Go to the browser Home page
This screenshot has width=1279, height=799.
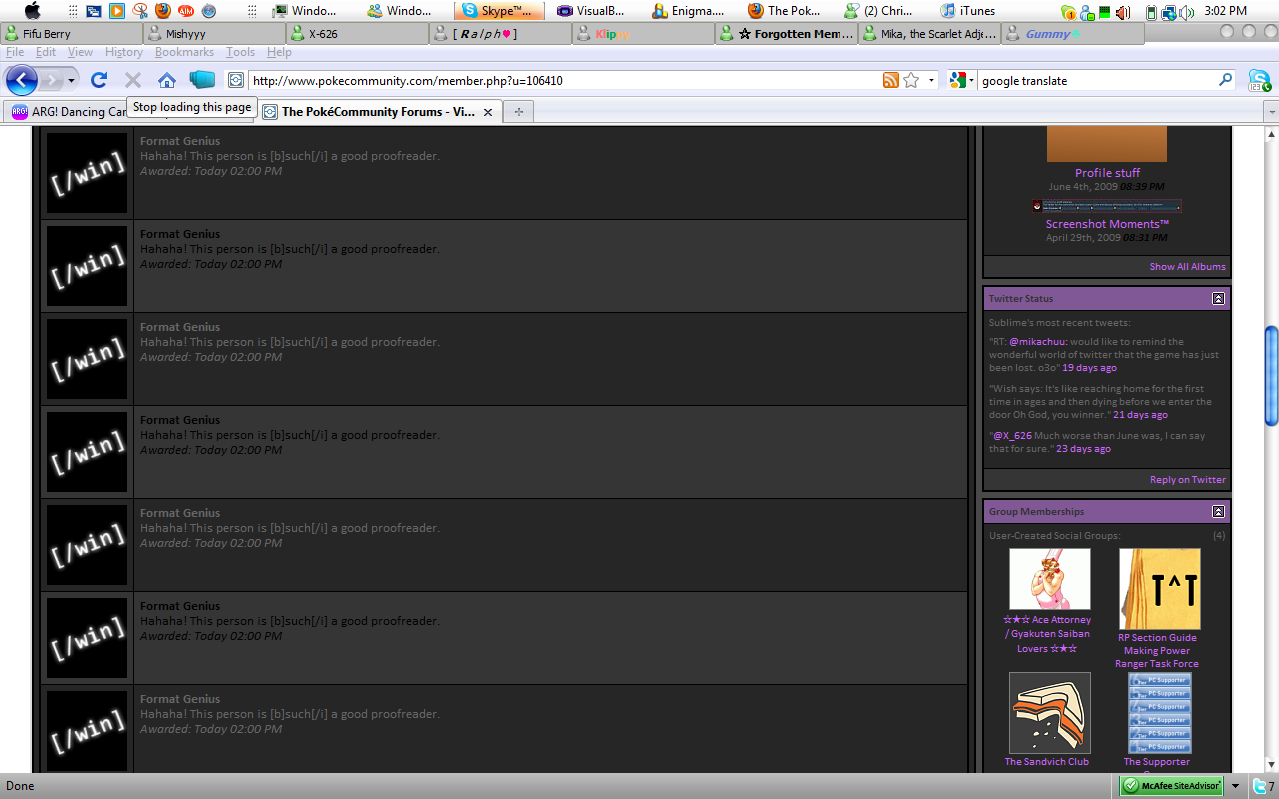[166, 80]
